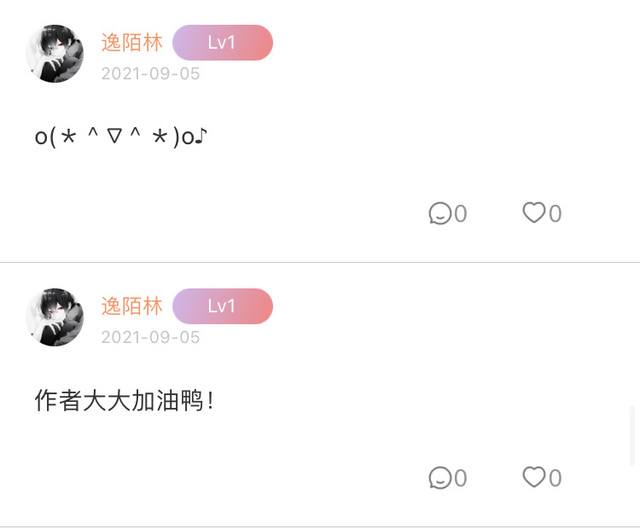Screen dimensions: 640x529
Task: Tap the Lv1 badge on second comment
Action: (222, 306)
